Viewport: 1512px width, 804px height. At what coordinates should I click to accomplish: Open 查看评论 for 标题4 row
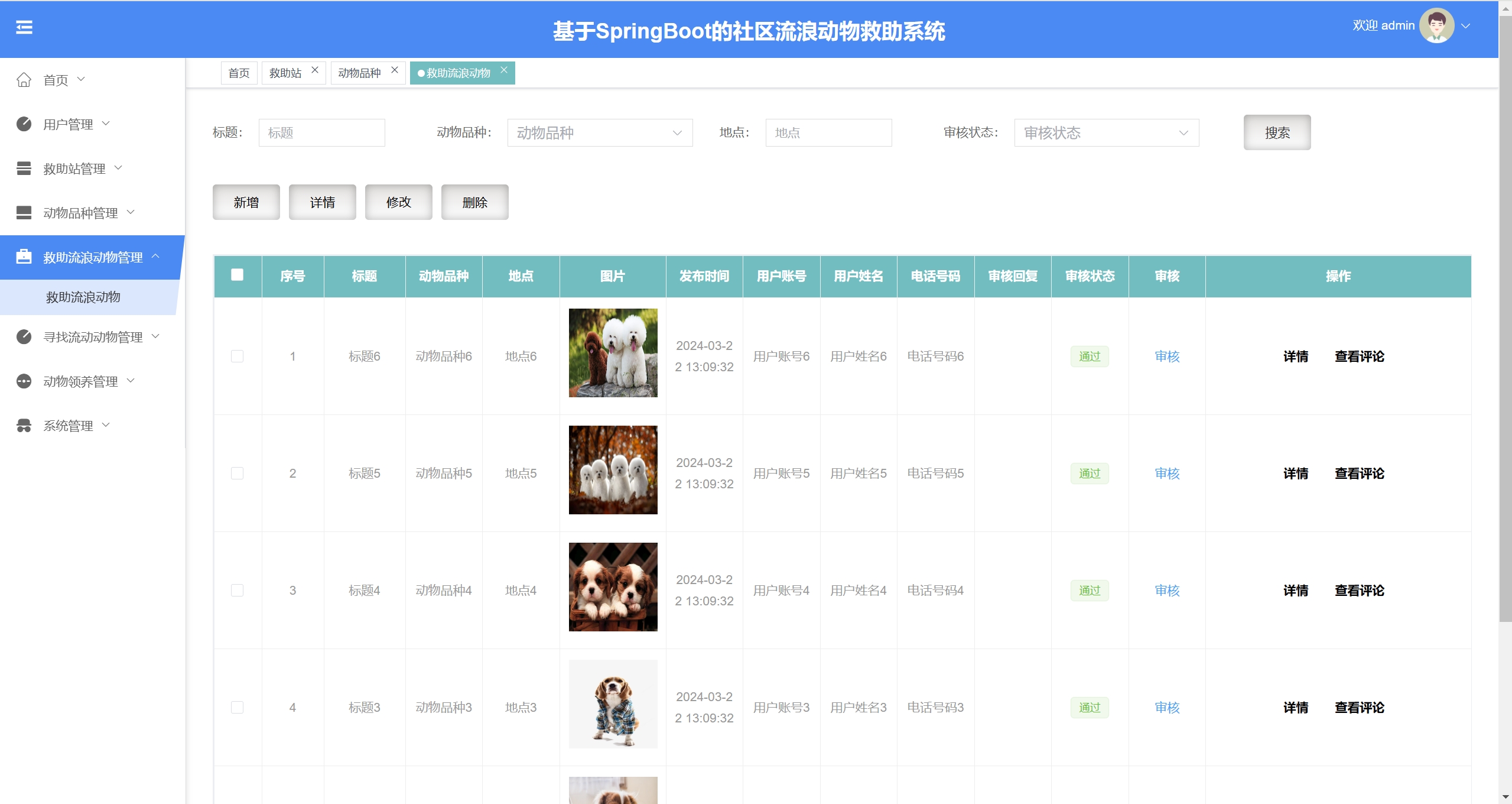pos(1360,591)
